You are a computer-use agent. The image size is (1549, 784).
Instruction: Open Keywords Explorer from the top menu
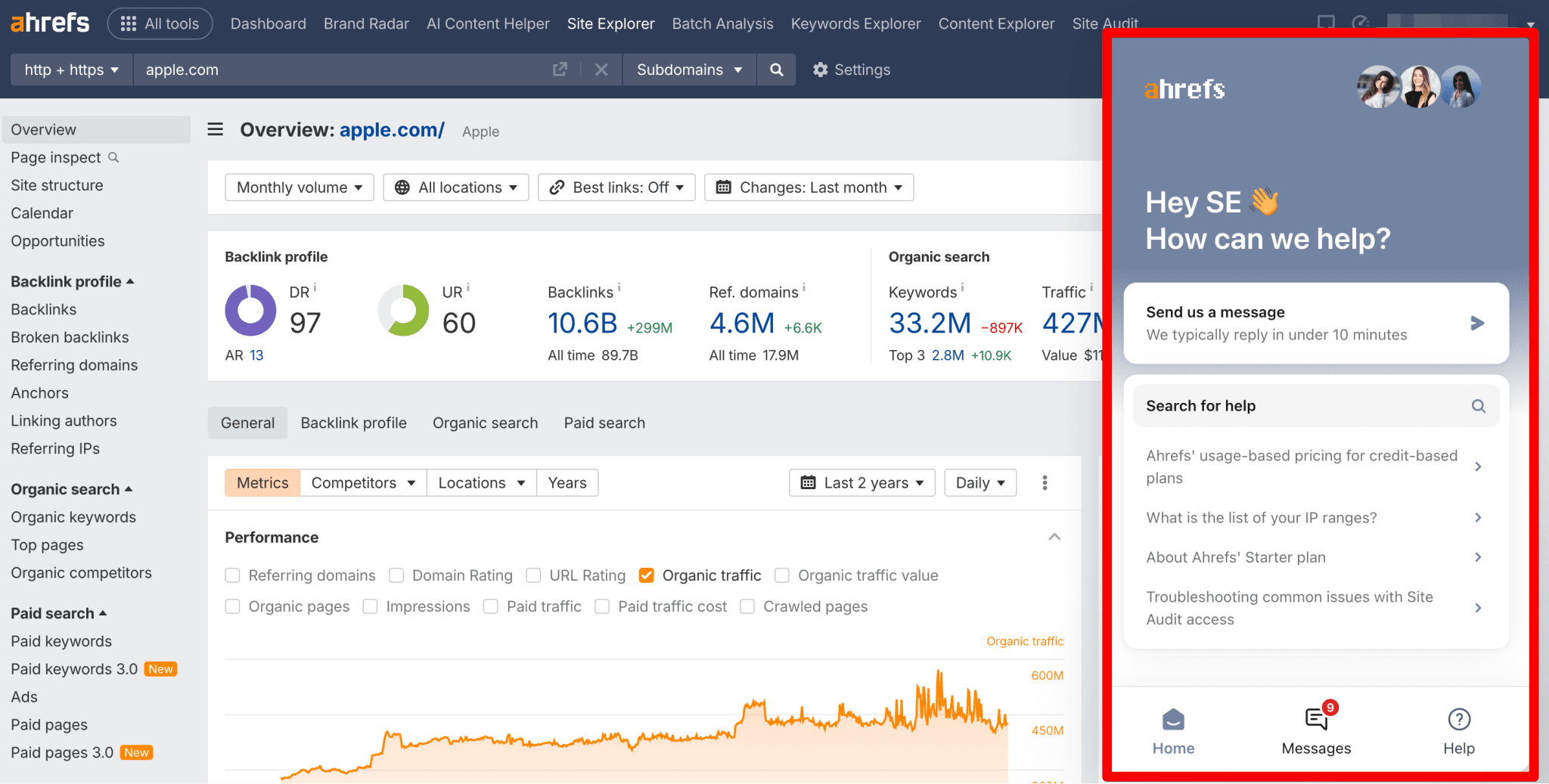pyautogui.click(x=855, y=23)
